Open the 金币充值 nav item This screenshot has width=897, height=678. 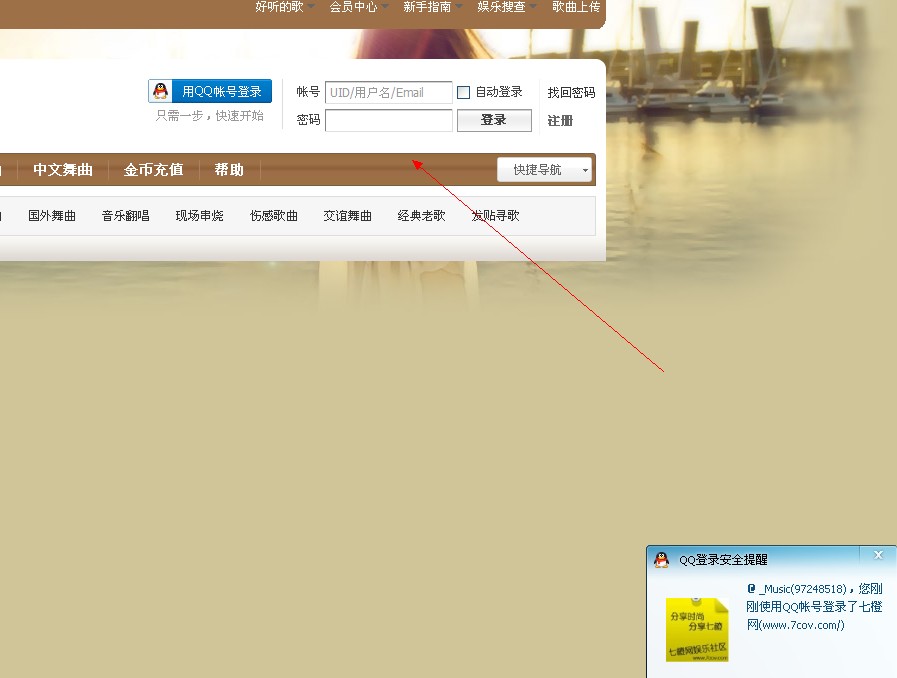click(153, 170)
